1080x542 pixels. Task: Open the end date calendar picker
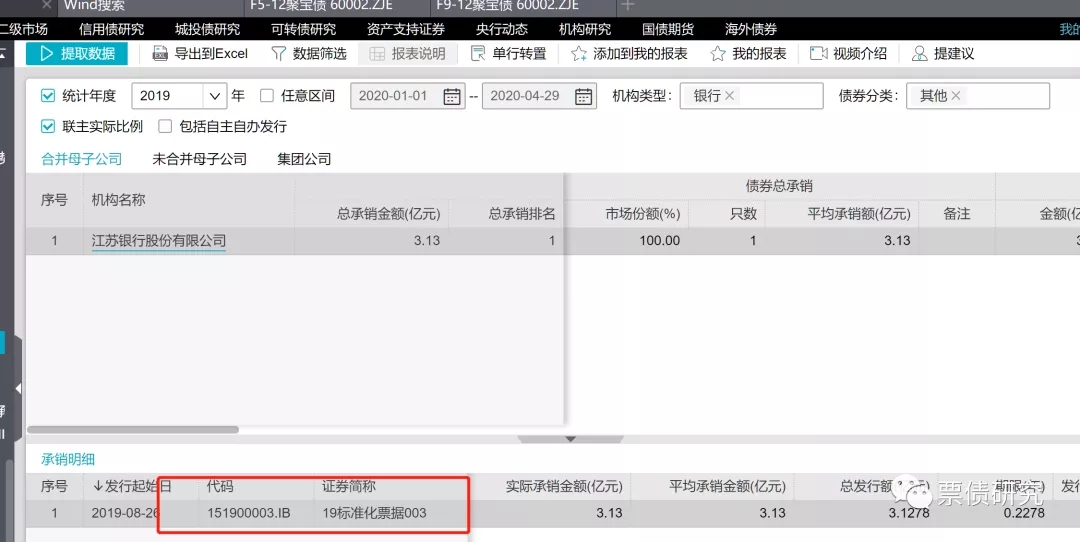583,96
